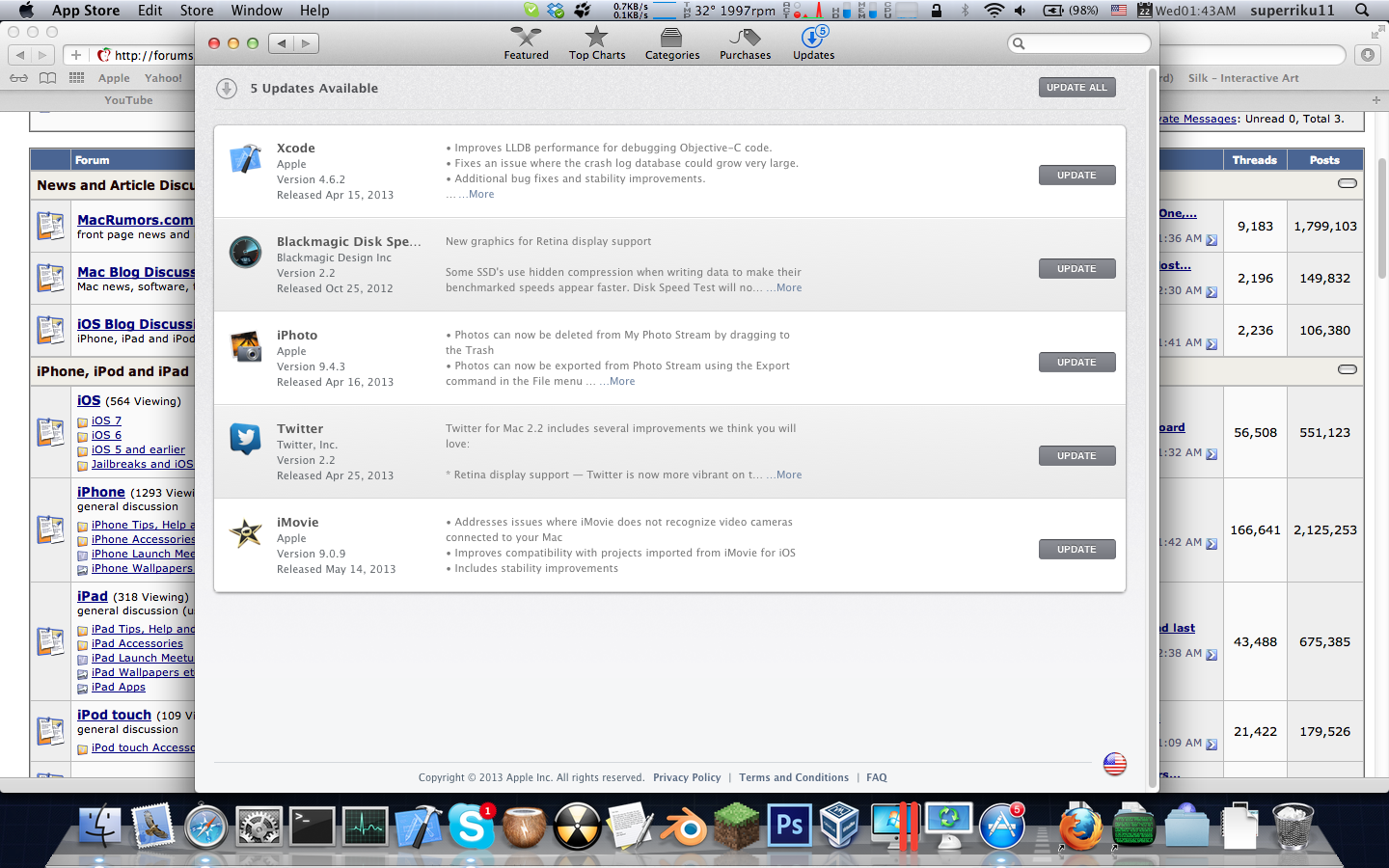Click the Bluetooth icon in menu bar
The height and width of the screenshot is (868, 1389).
coord(965,11)
